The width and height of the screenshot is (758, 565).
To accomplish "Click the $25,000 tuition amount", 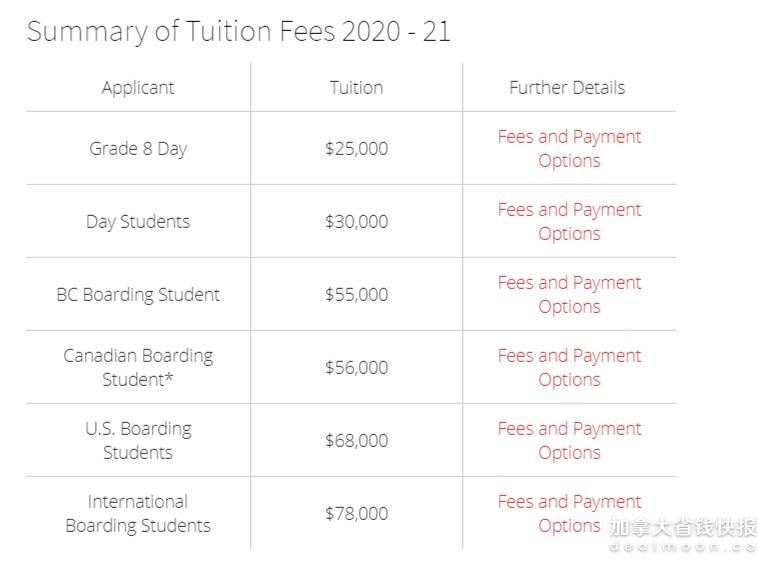I will [x=356, y=148].
